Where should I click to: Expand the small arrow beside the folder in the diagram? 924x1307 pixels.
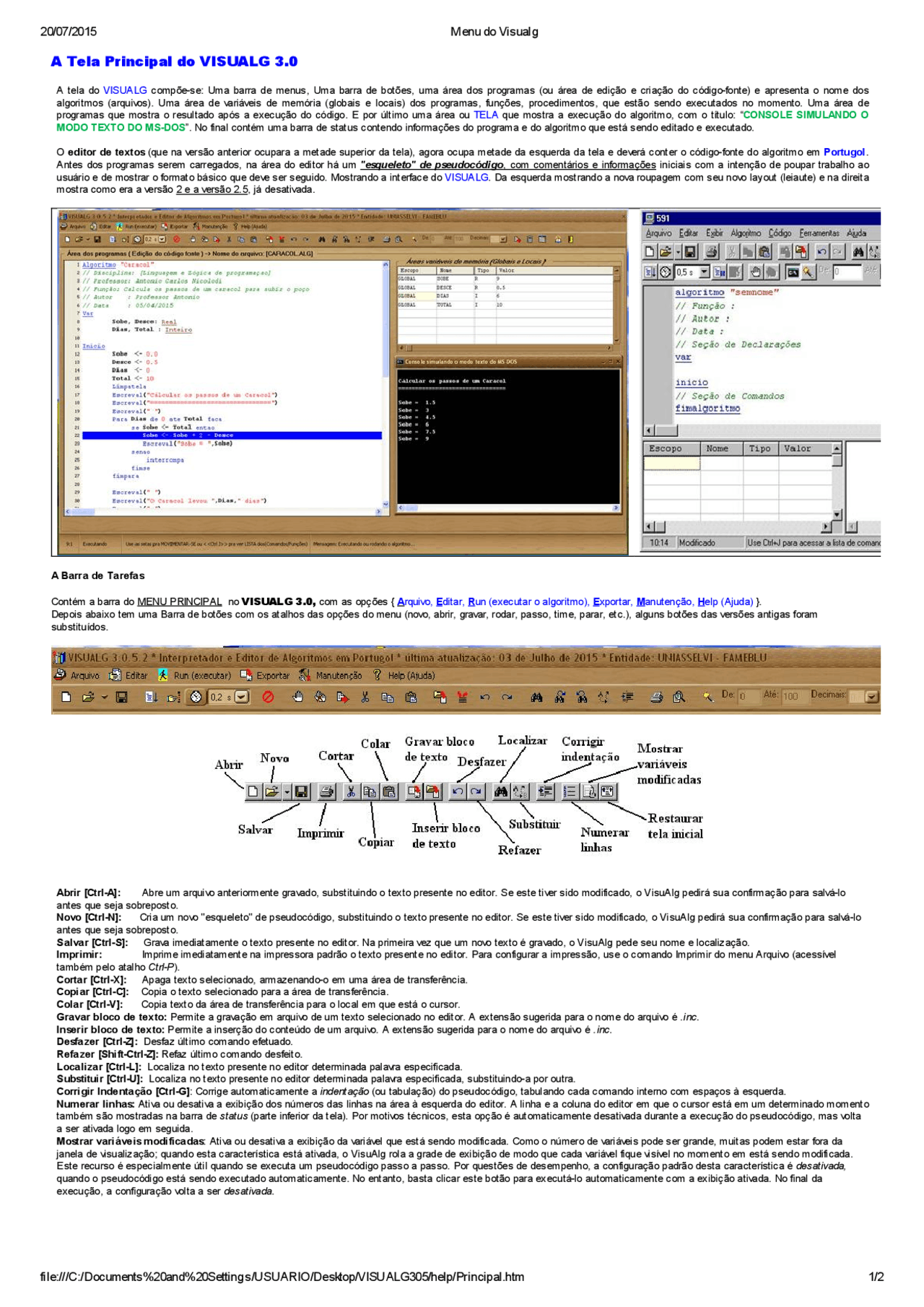point(287,792)
